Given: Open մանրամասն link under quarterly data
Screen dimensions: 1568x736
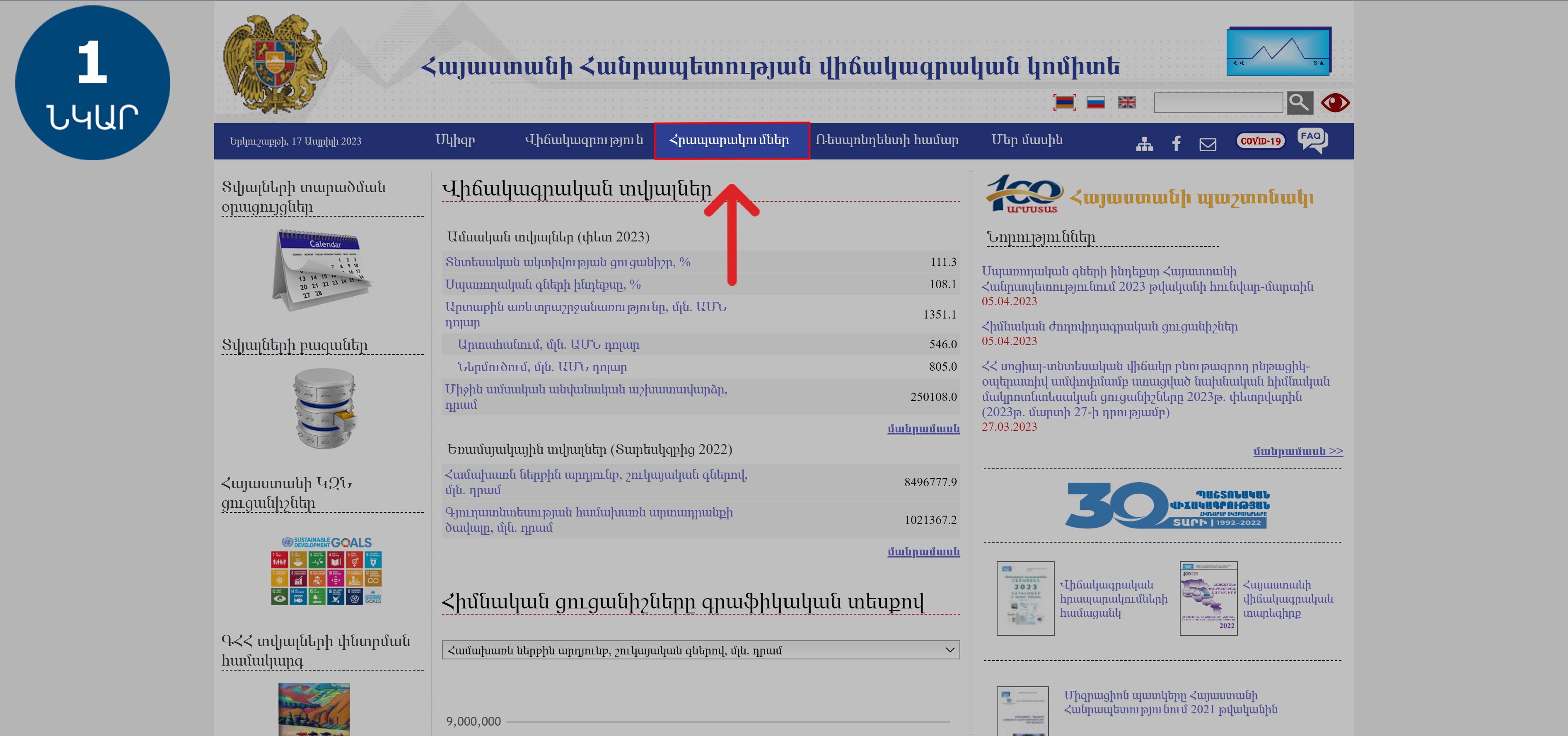Looking at the screenshot, I should tap(923, 552).
